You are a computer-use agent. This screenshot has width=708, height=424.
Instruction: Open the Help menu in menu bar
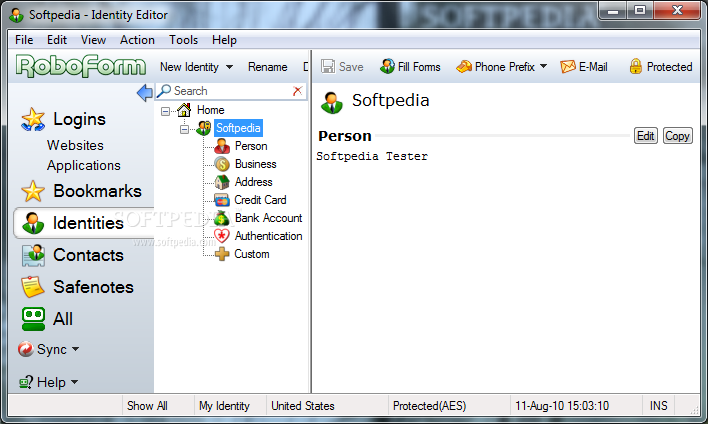coord(224,40)
